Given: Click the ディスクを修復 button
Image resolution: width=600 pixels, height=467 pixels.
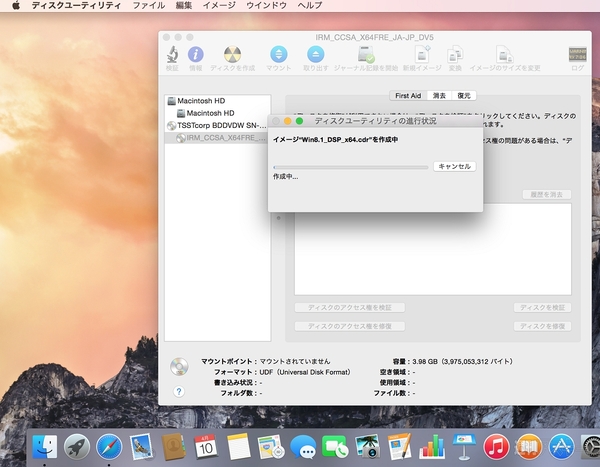Looking at the screenshot, I should (542, 326).
